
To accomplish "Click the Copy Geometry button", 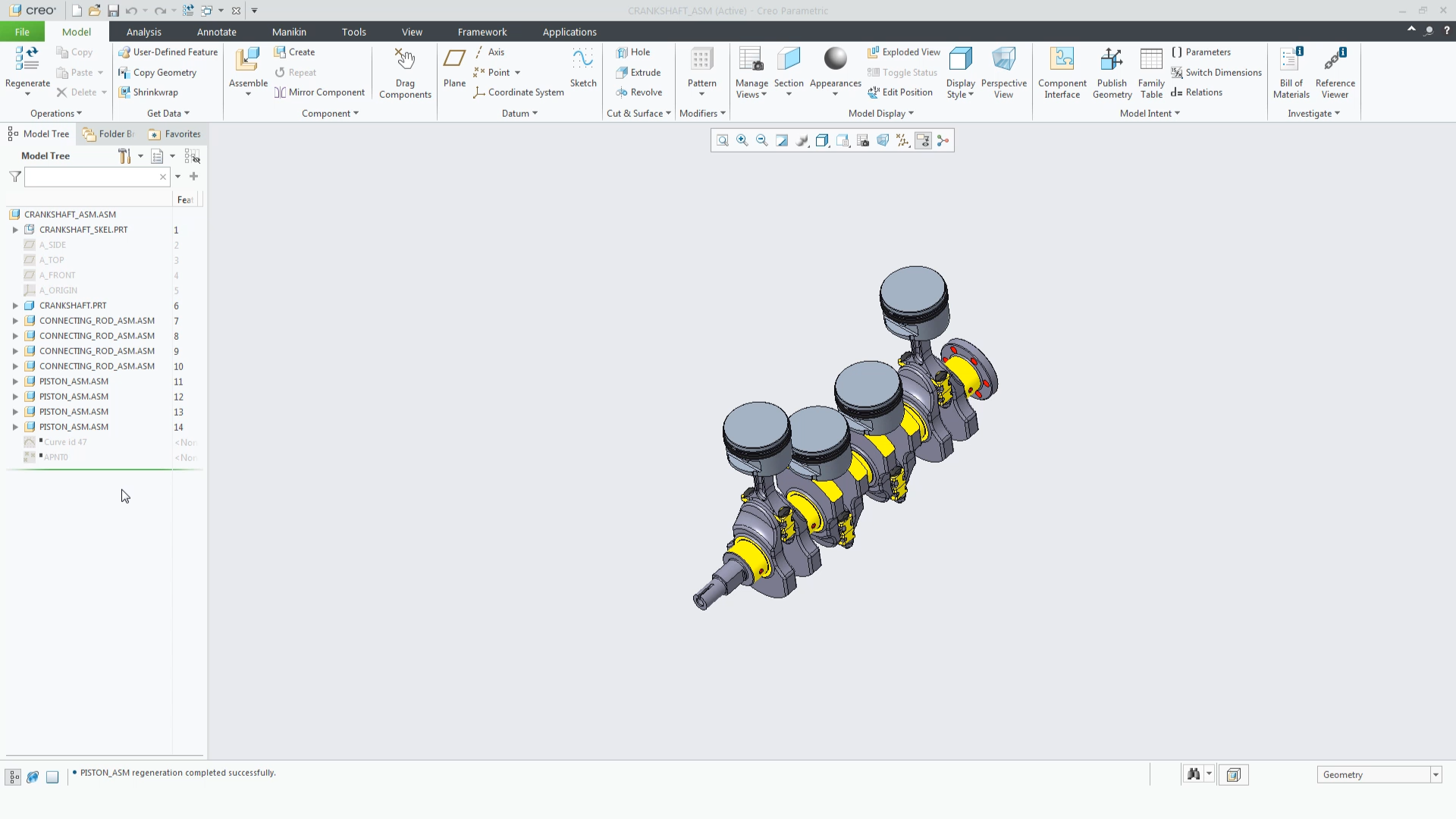I will (x=157, y=73).
